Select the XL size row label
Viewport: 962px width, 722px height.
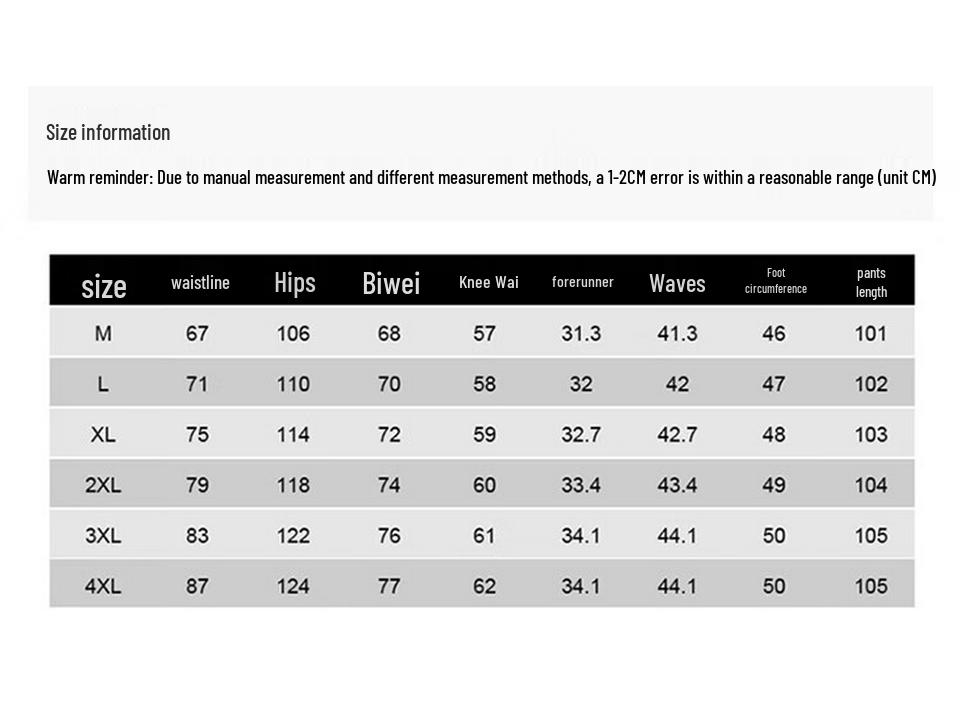click(103, 435)
